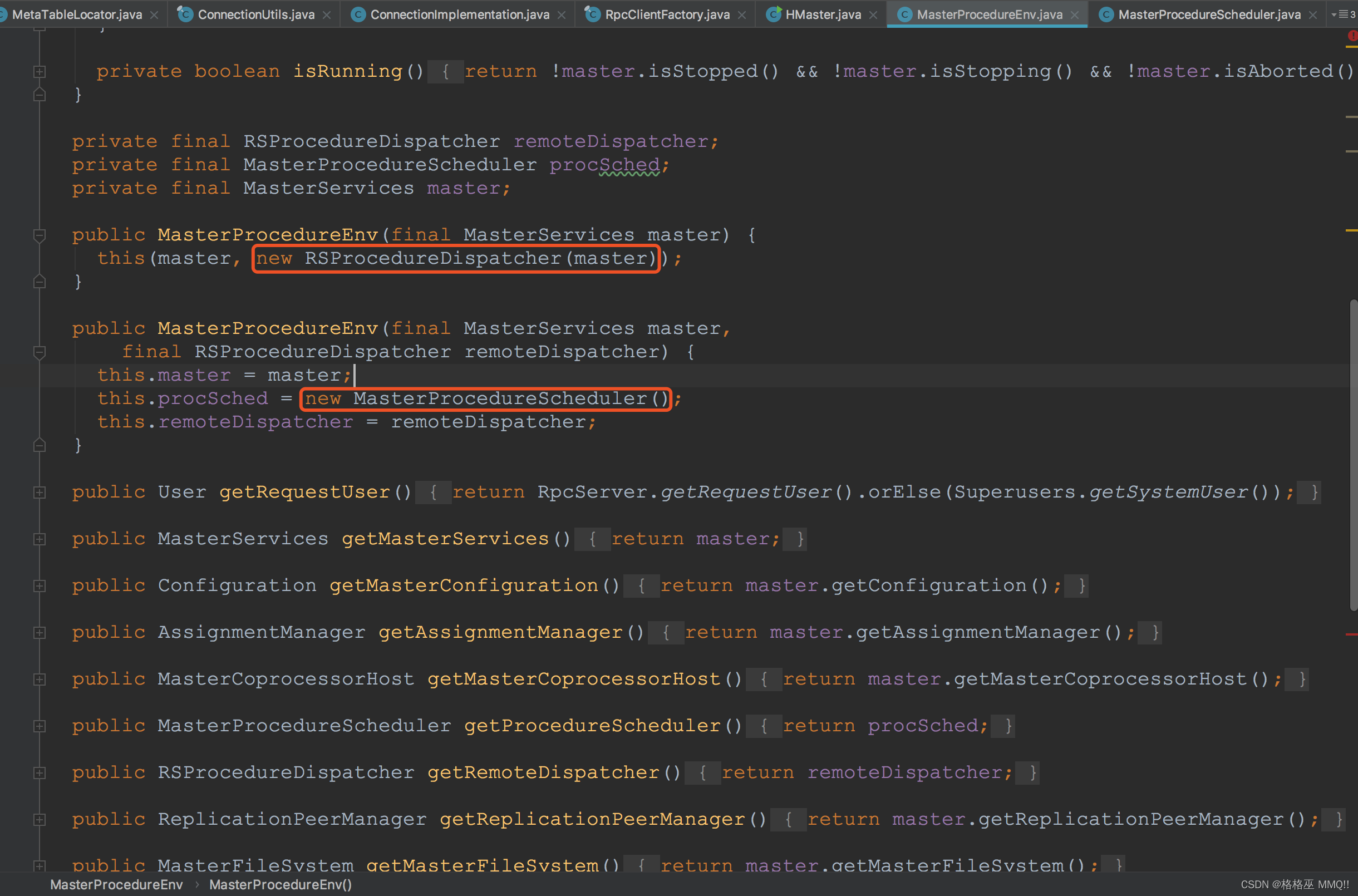Click the red error stripe marker on scrollbar

[1352, 634]
